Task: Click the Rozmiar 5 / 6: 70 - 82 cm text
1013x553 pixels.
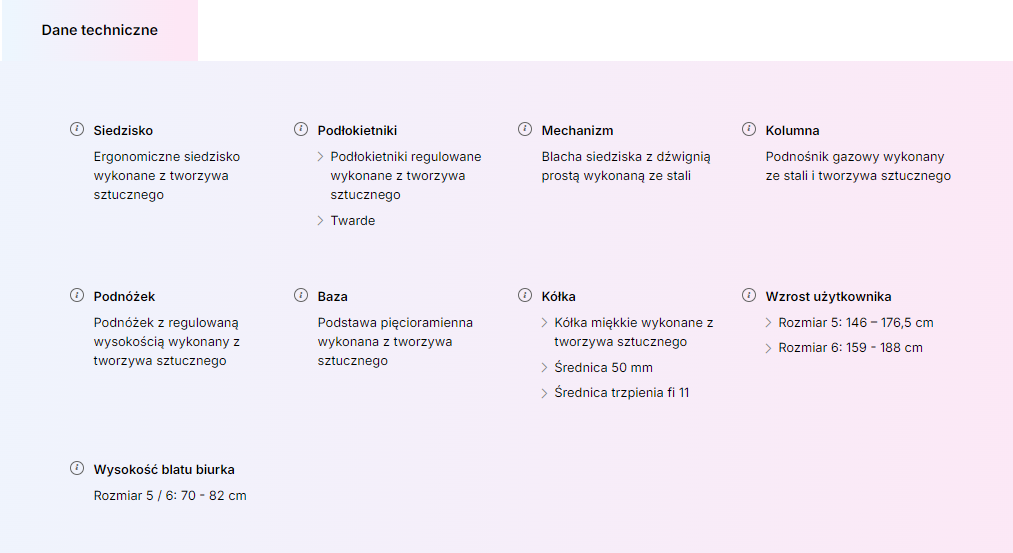Action: (170, 496)
